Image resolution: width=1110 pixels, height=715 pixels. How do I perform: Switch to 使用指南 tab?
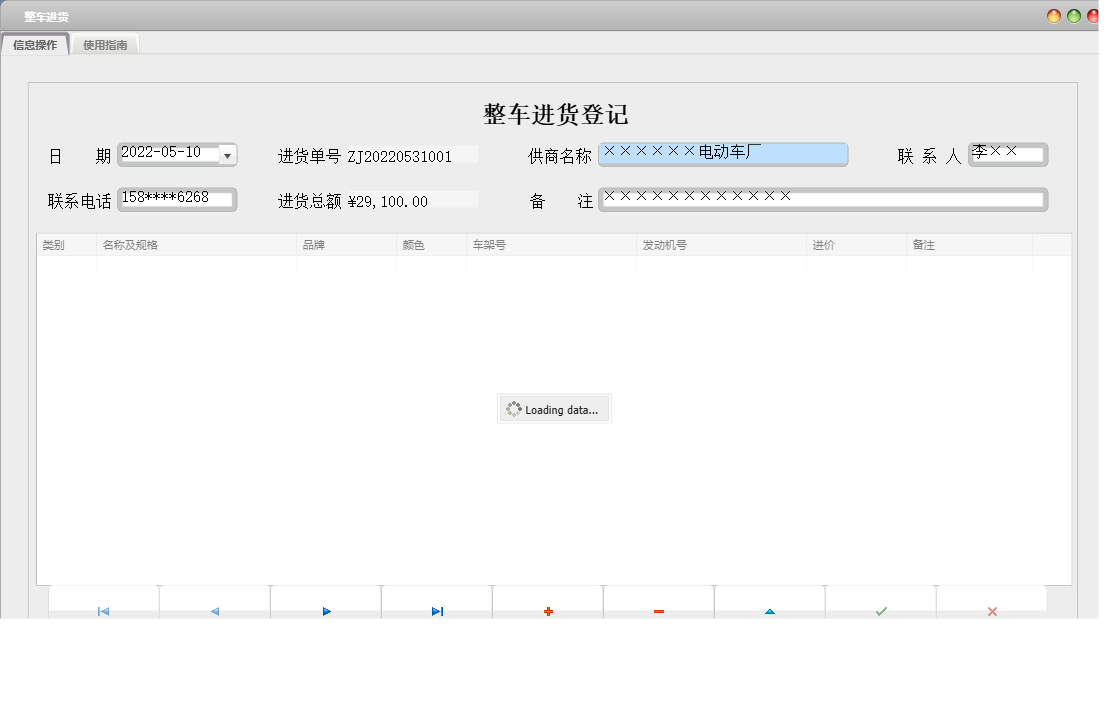pyautogui.click(x=105, y=45)
